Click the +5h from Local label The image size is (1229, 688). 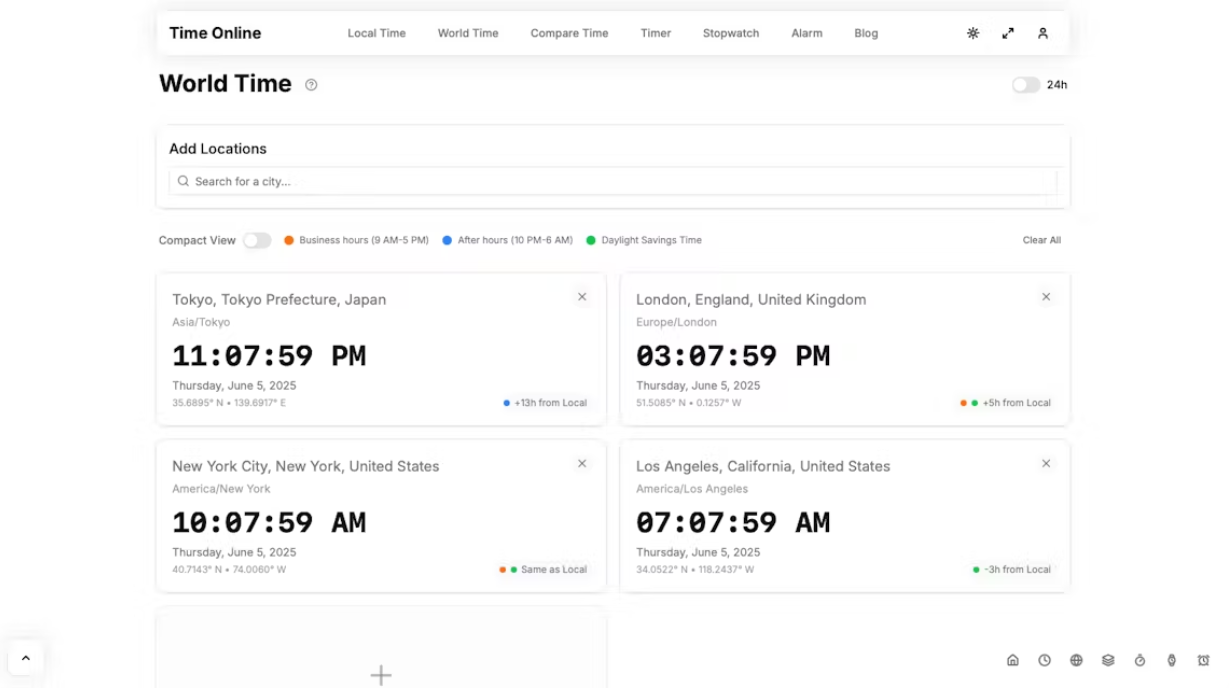coord(1017,403)
